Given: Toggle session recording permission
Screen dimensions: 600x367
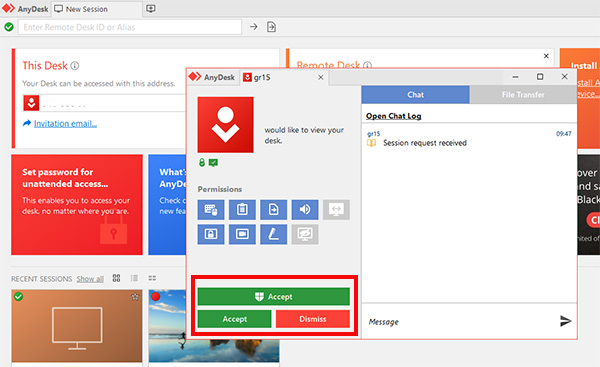Looking at the screenshot, I should coord(242,234).
